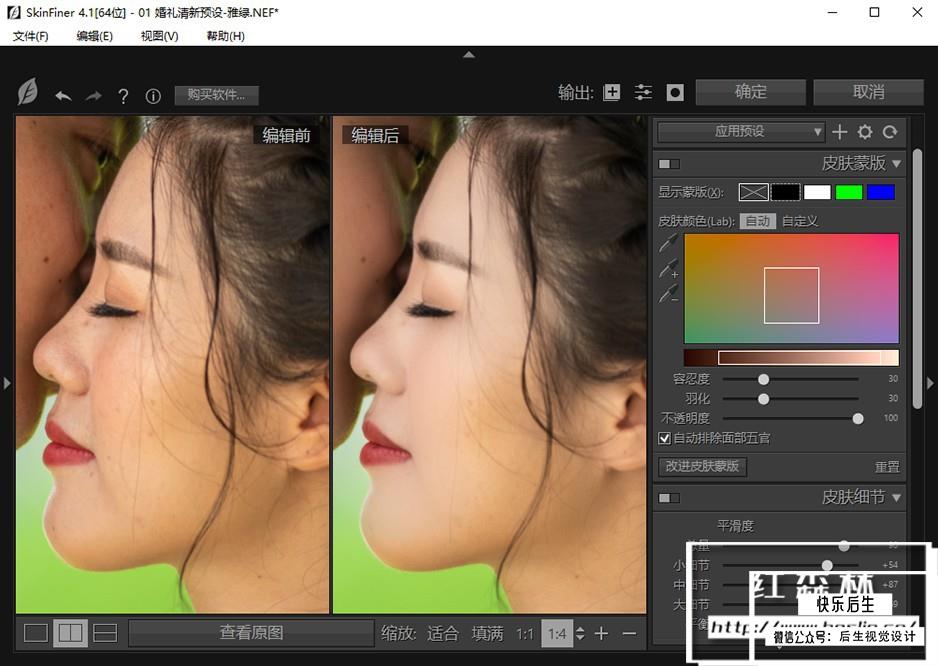The width and height of the screenshot is (938, 666).
Task: Open the View menu
Action: (159, 36)
